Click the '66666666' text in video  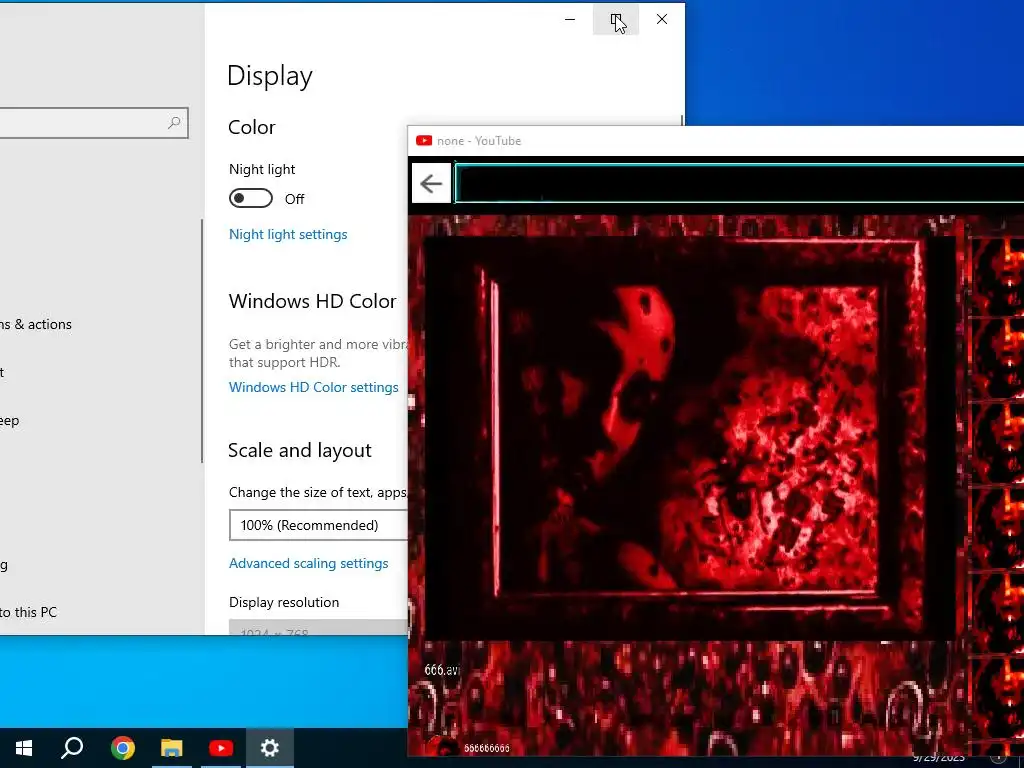pos(487,748)
